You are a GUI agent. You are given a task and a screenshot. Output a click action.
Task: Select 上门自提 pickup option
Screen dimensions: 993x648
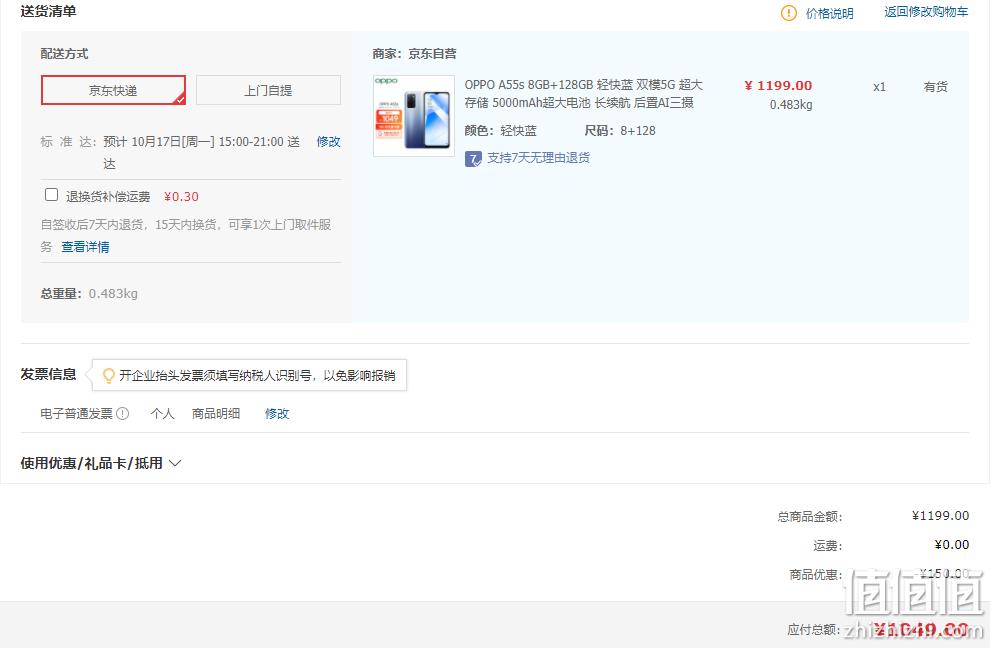(269, 90)
